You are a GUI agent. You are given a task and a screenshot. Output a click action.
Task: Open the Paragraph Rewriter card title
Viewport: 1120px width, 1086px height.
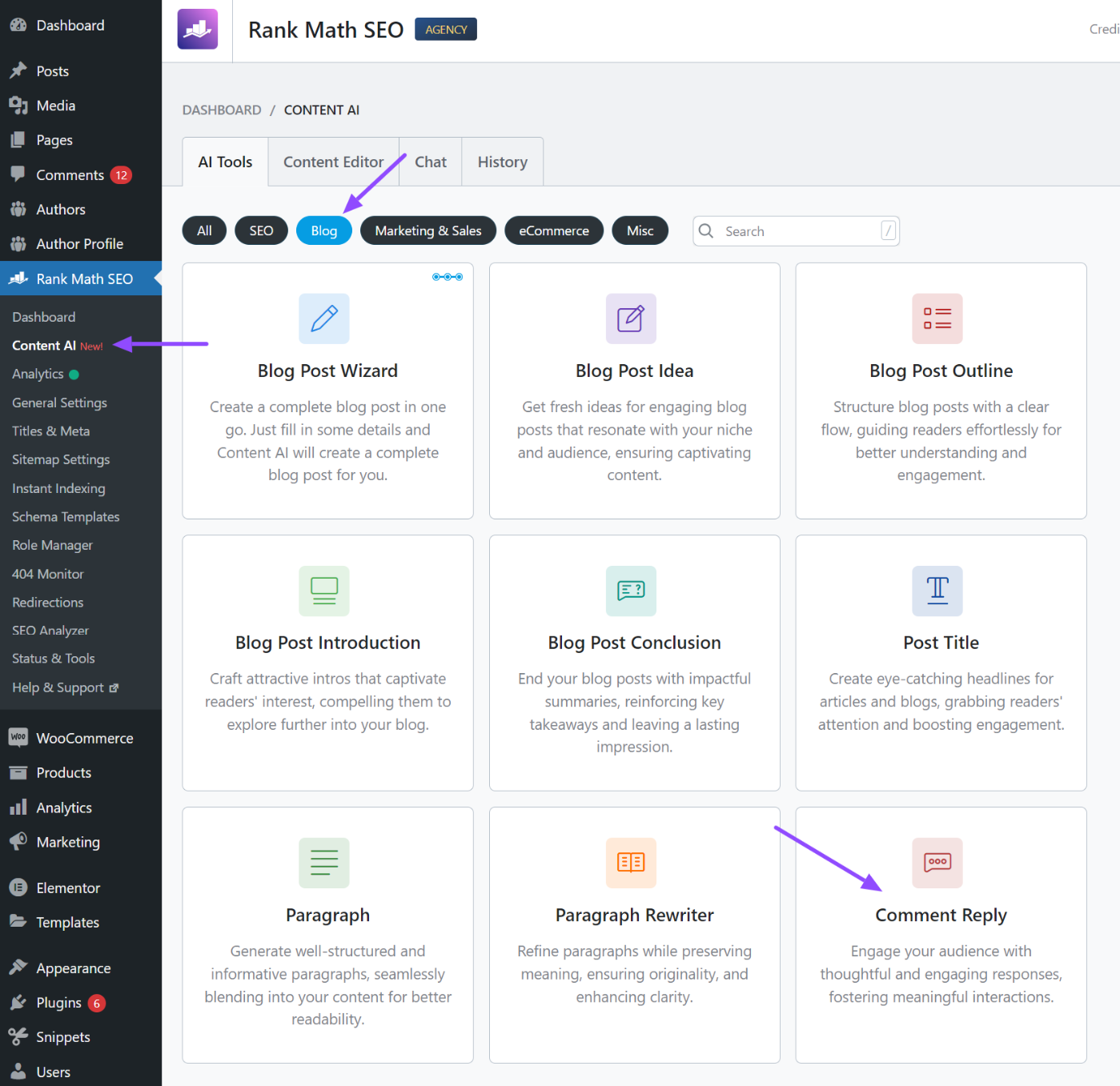pos(634,915)
